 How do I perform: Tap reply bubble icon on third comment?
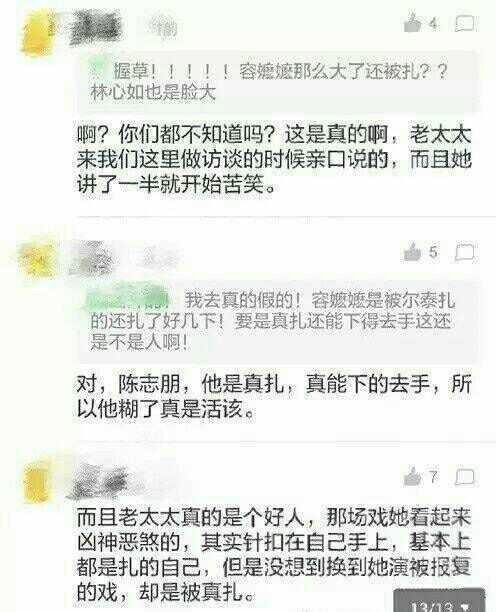(x=465, y=477)
